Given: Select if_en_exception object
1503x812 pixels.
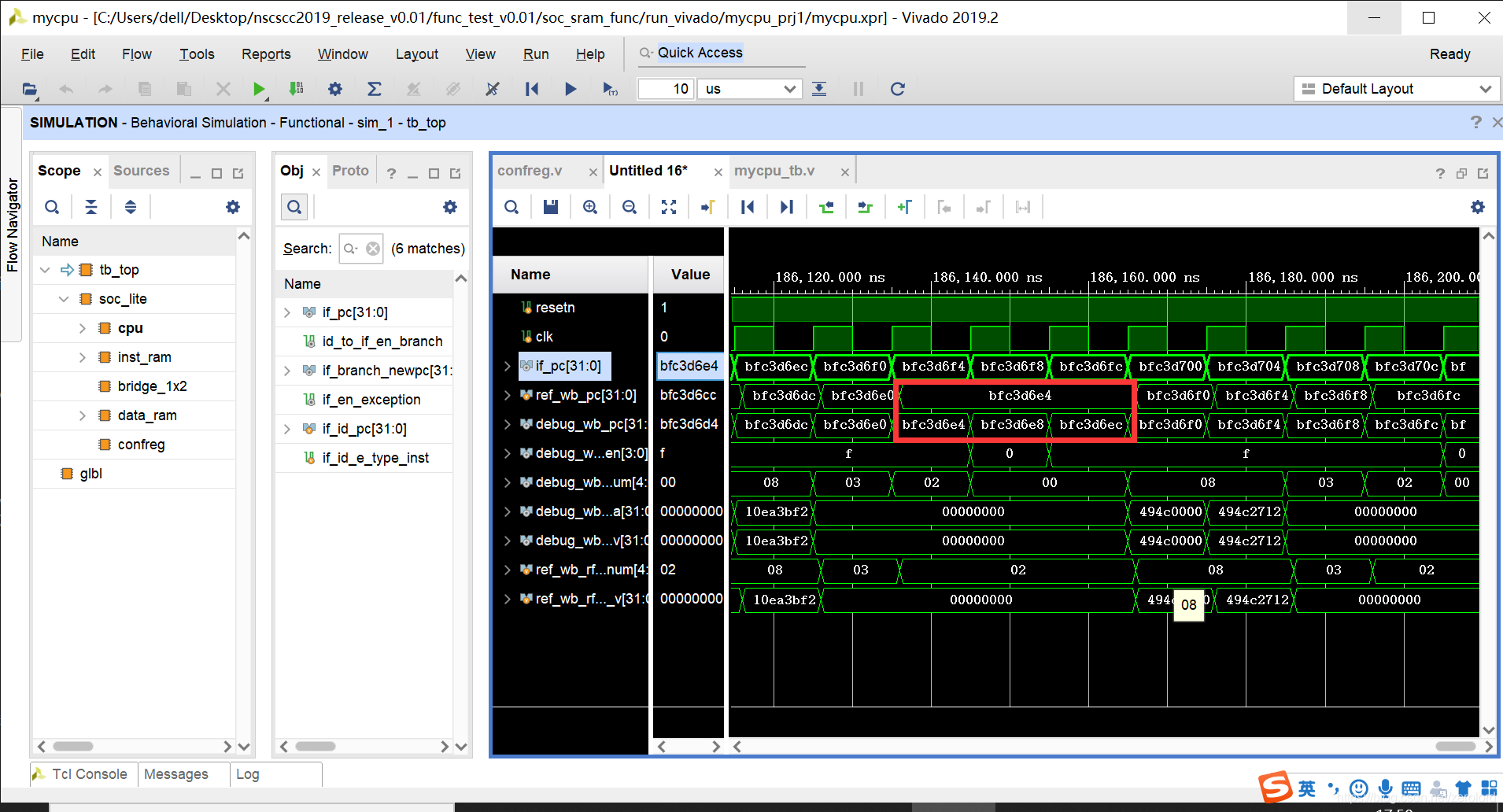Looking at the screenshot, I should point(371,400).
